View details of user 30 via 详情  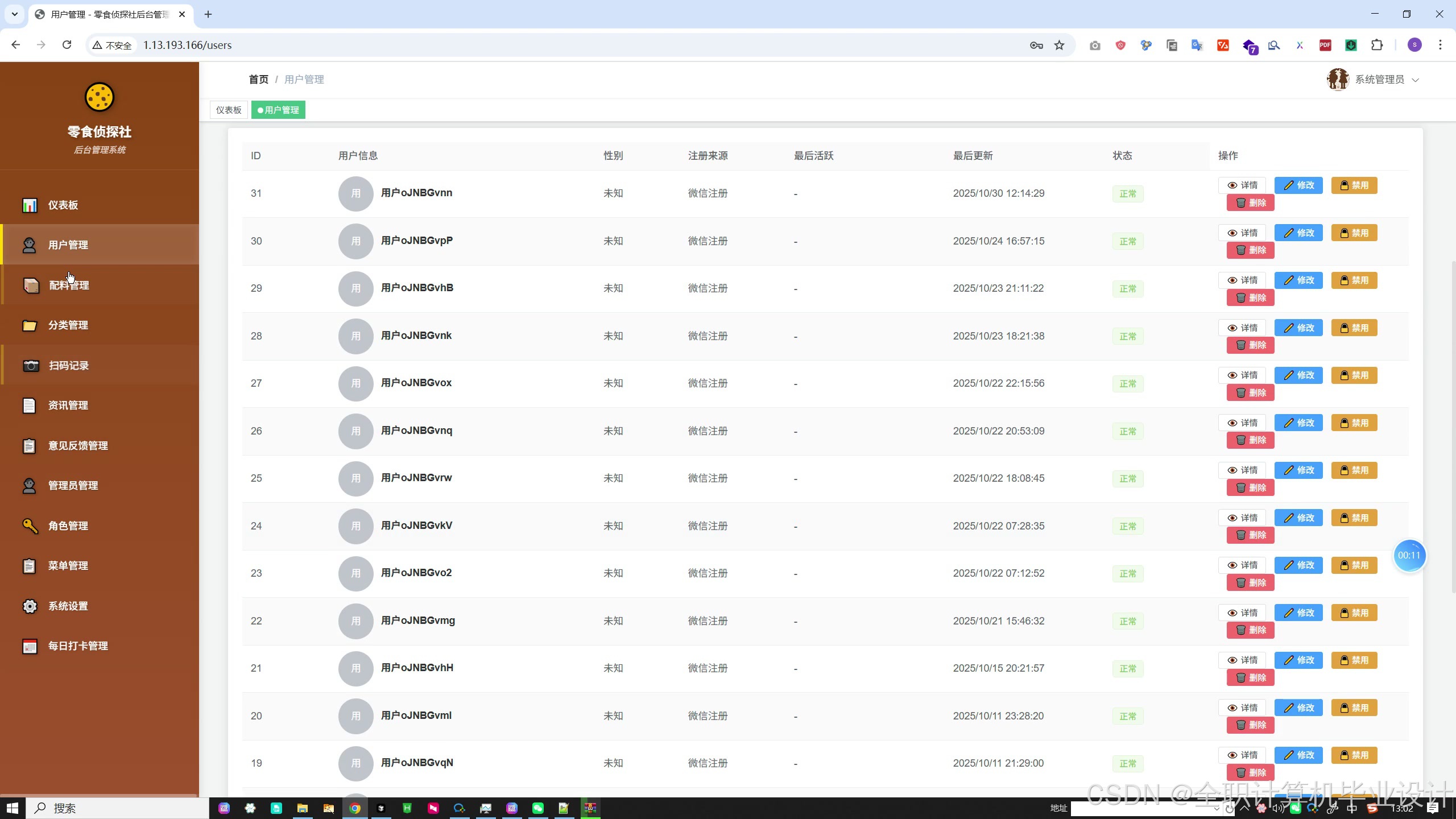click(x=1242, y=233)
